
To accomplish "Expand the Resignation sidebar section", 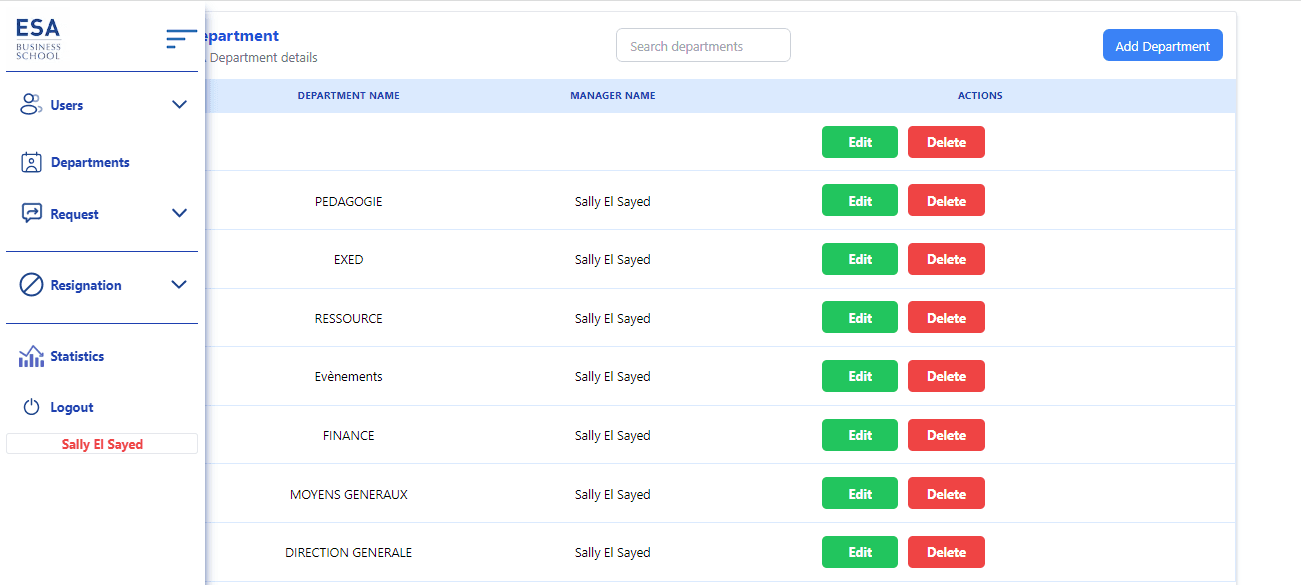I will (x=179, y=284).
